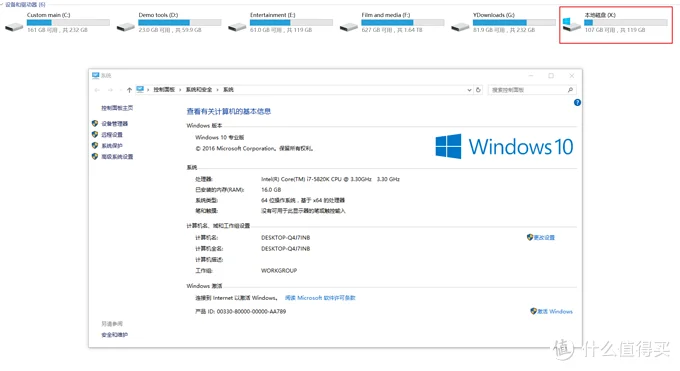Open the Windows-logo drive icon for (K:)
This screenshot has width=680, height=371.
click(x=571, y=25)
